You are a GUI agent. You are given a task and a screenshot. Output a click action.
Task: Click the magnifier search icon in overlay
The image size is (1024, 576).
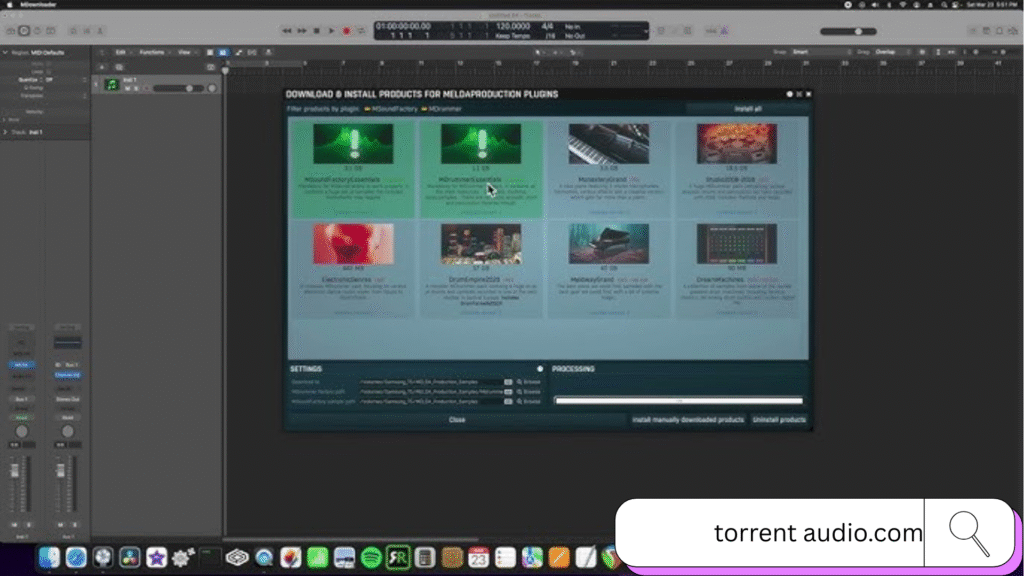968,533
